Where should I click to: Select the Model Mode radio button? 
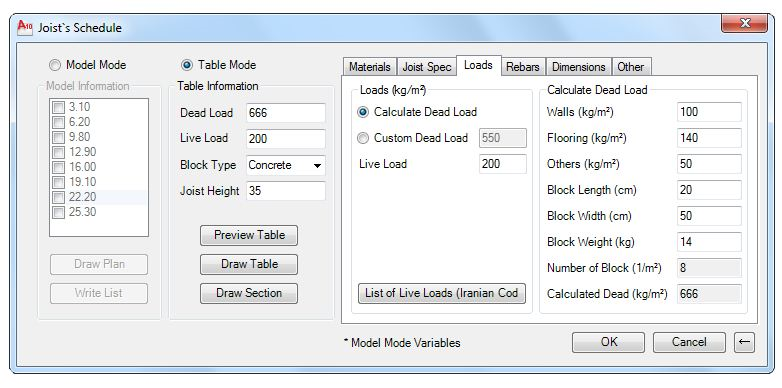[55, 65]
